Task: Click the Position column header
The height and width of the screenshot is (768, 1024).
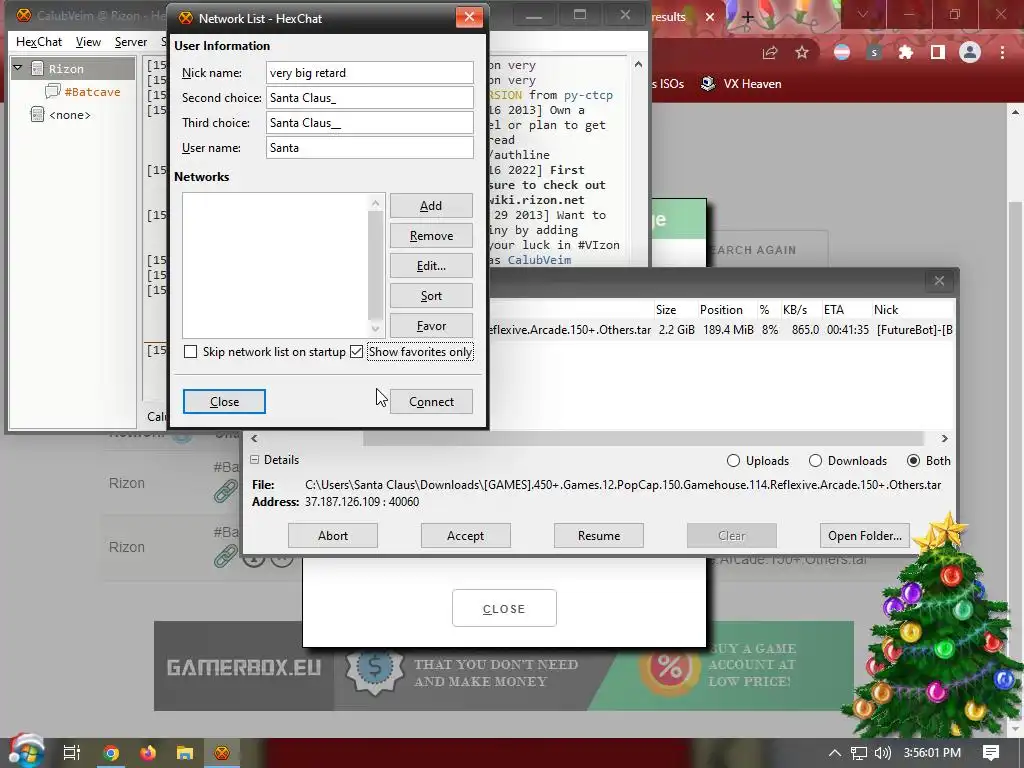Action: pyautogui.click(x=721, y=310)
